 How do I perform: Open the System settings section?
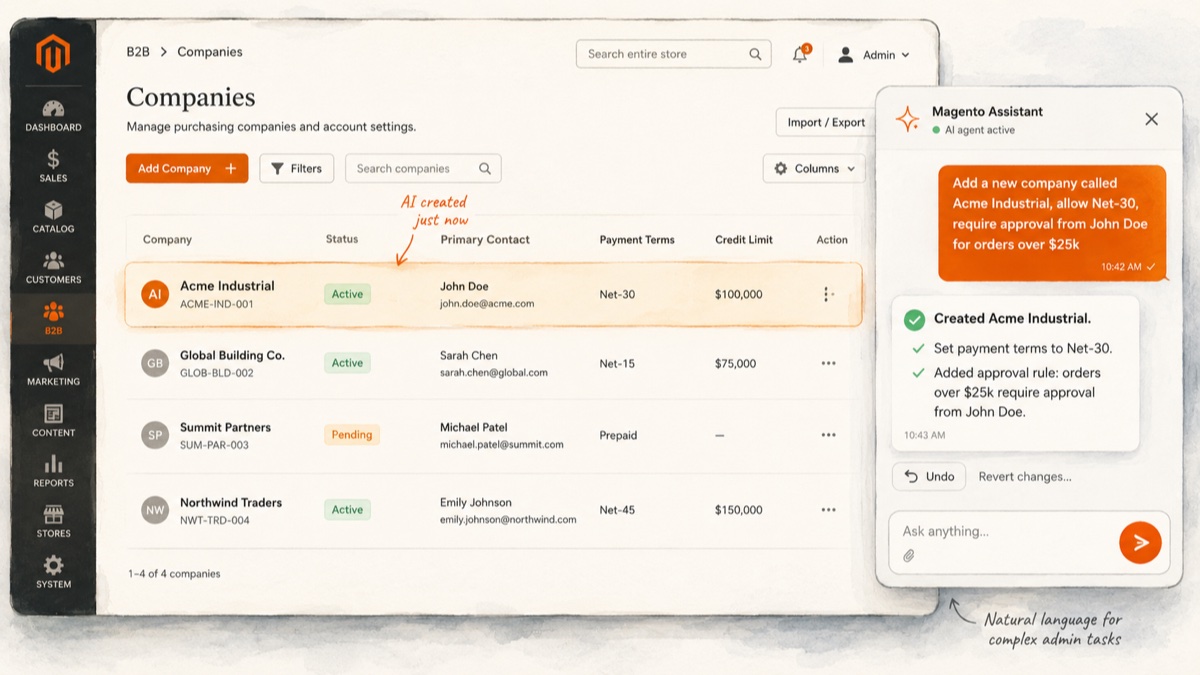pos(53,573)
